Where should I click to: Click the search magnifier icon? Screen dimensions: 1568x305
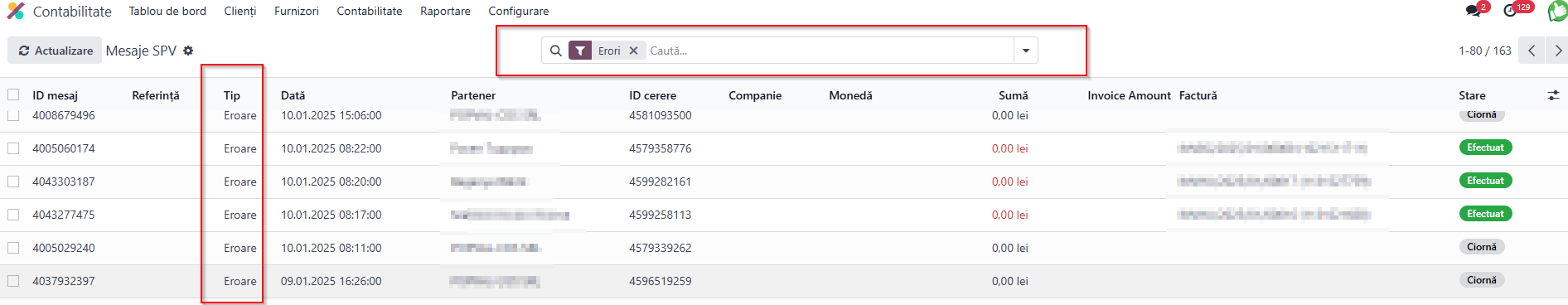coord(556,51)
